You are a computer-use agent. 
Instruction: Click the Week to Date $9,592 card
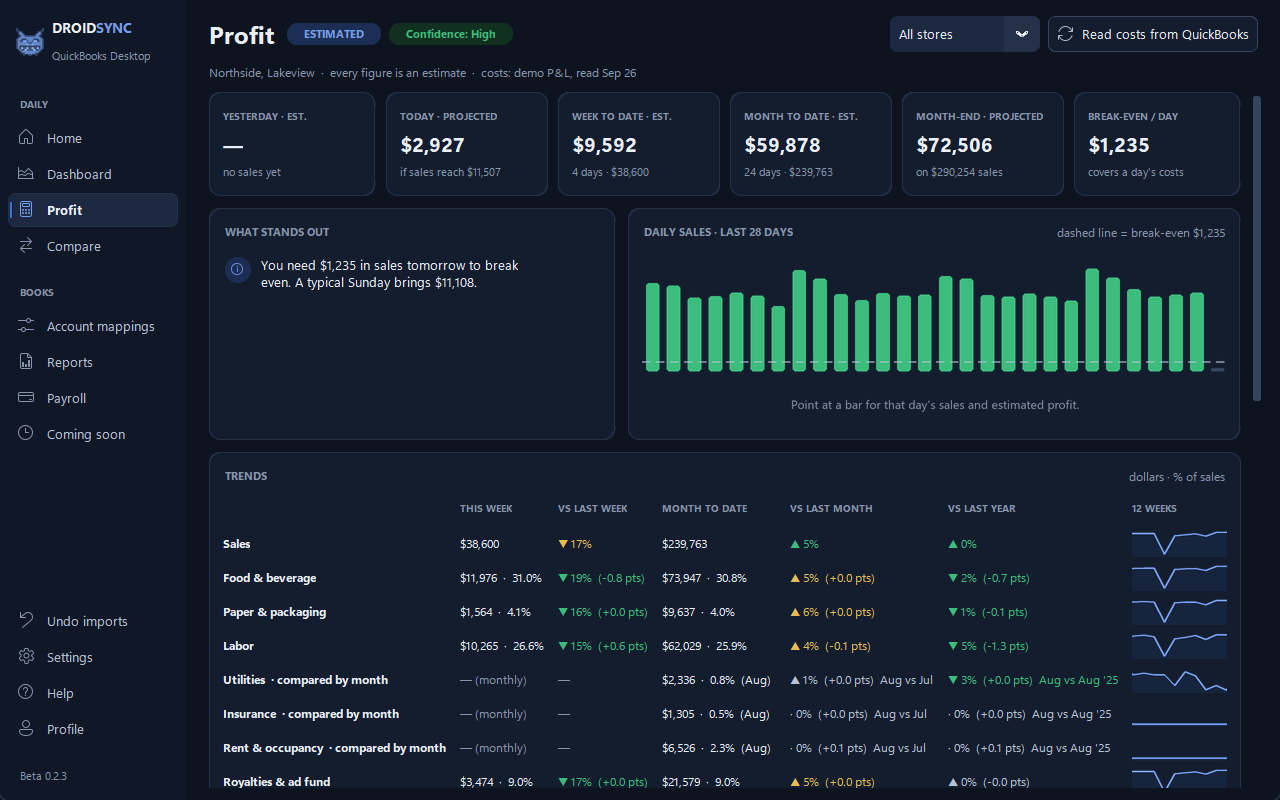coord(638,144)
